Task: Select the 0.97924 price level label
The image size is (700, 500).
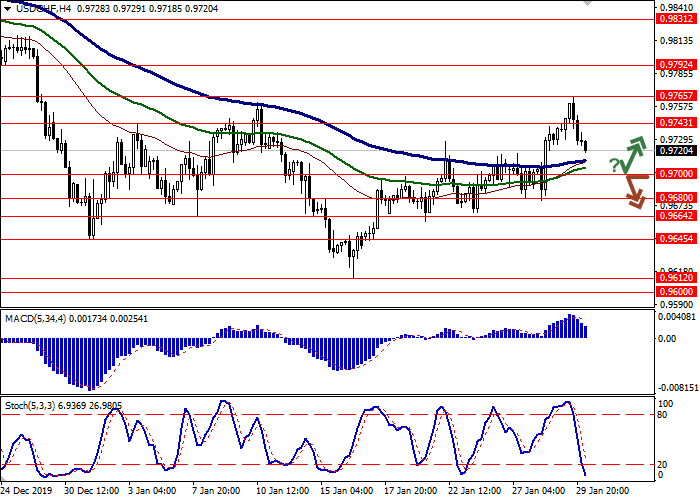Action: pyautogui.click(x=673, y=65)
